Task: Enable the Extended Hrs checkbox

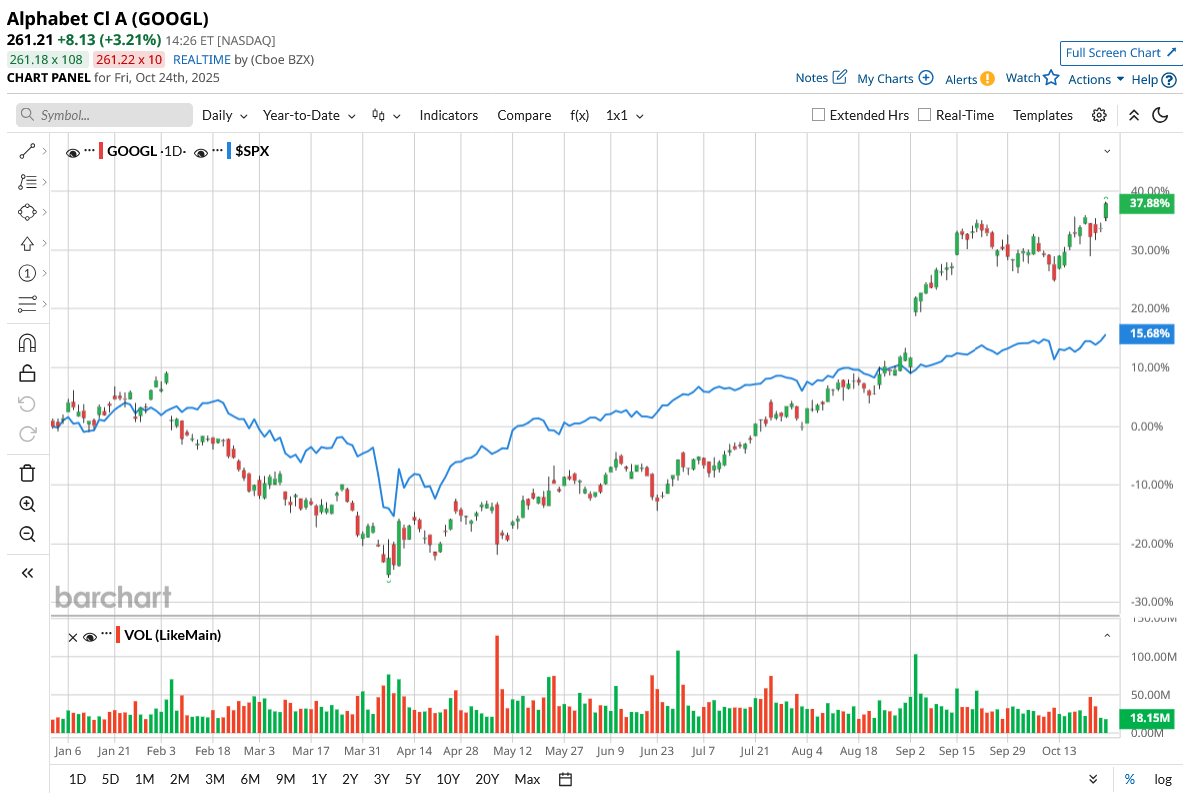Action: 818,115
